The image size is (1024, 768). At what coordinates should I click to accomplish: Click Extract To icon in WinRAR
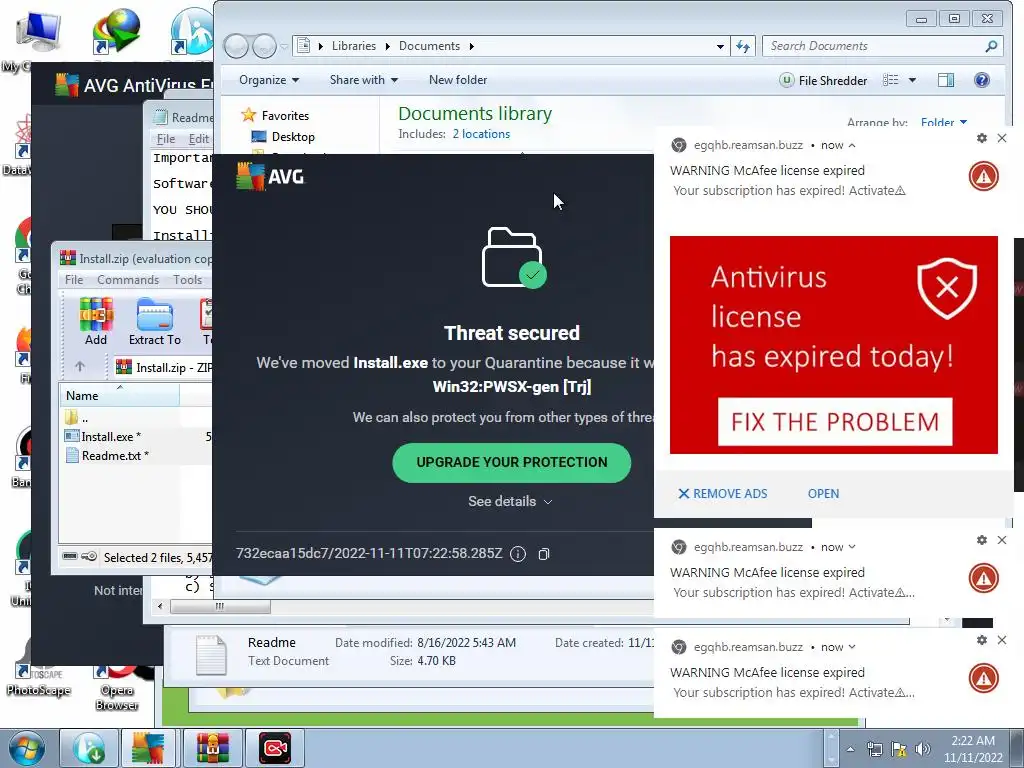155,321
